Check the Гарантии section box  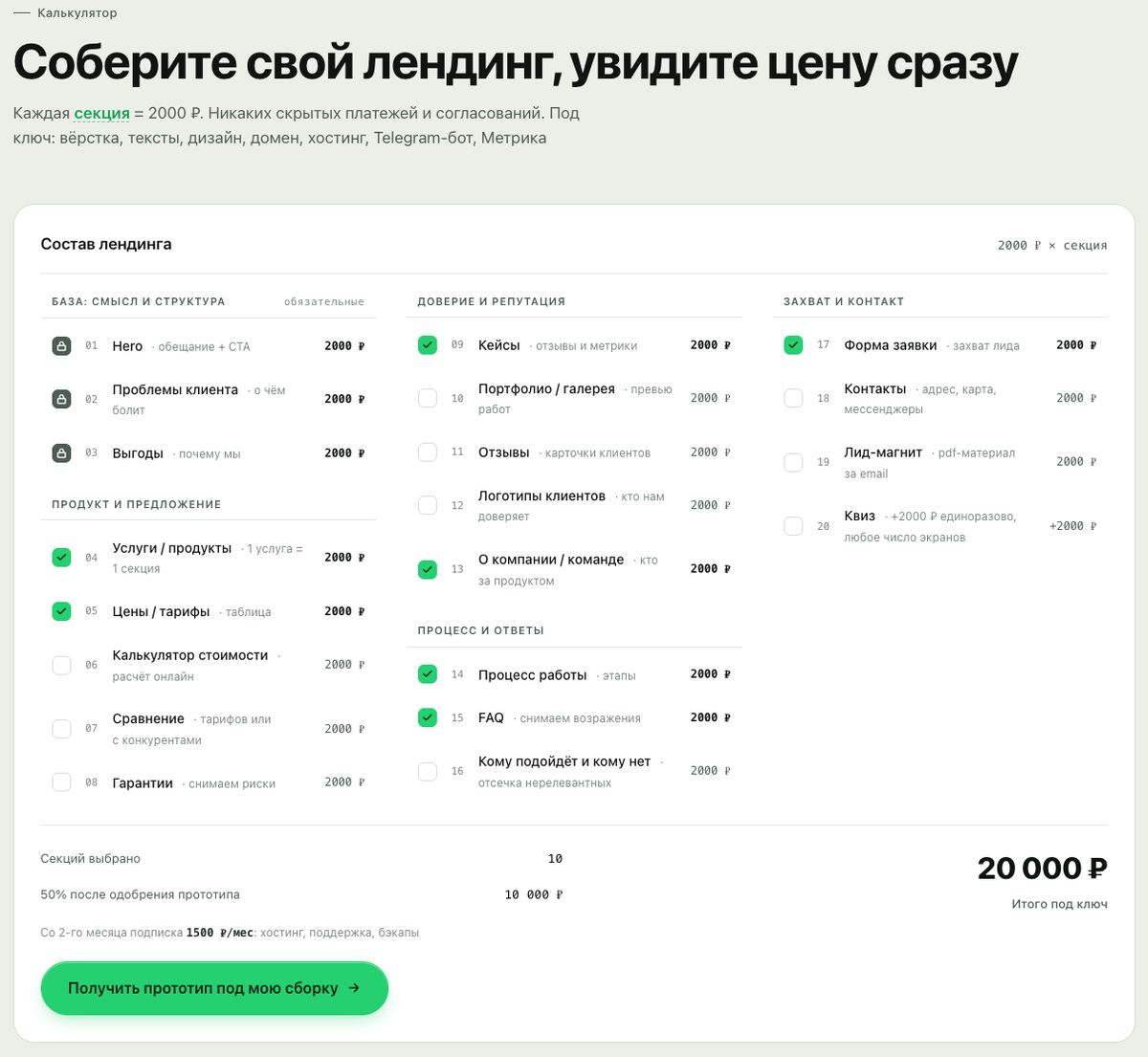click(61, 782)
